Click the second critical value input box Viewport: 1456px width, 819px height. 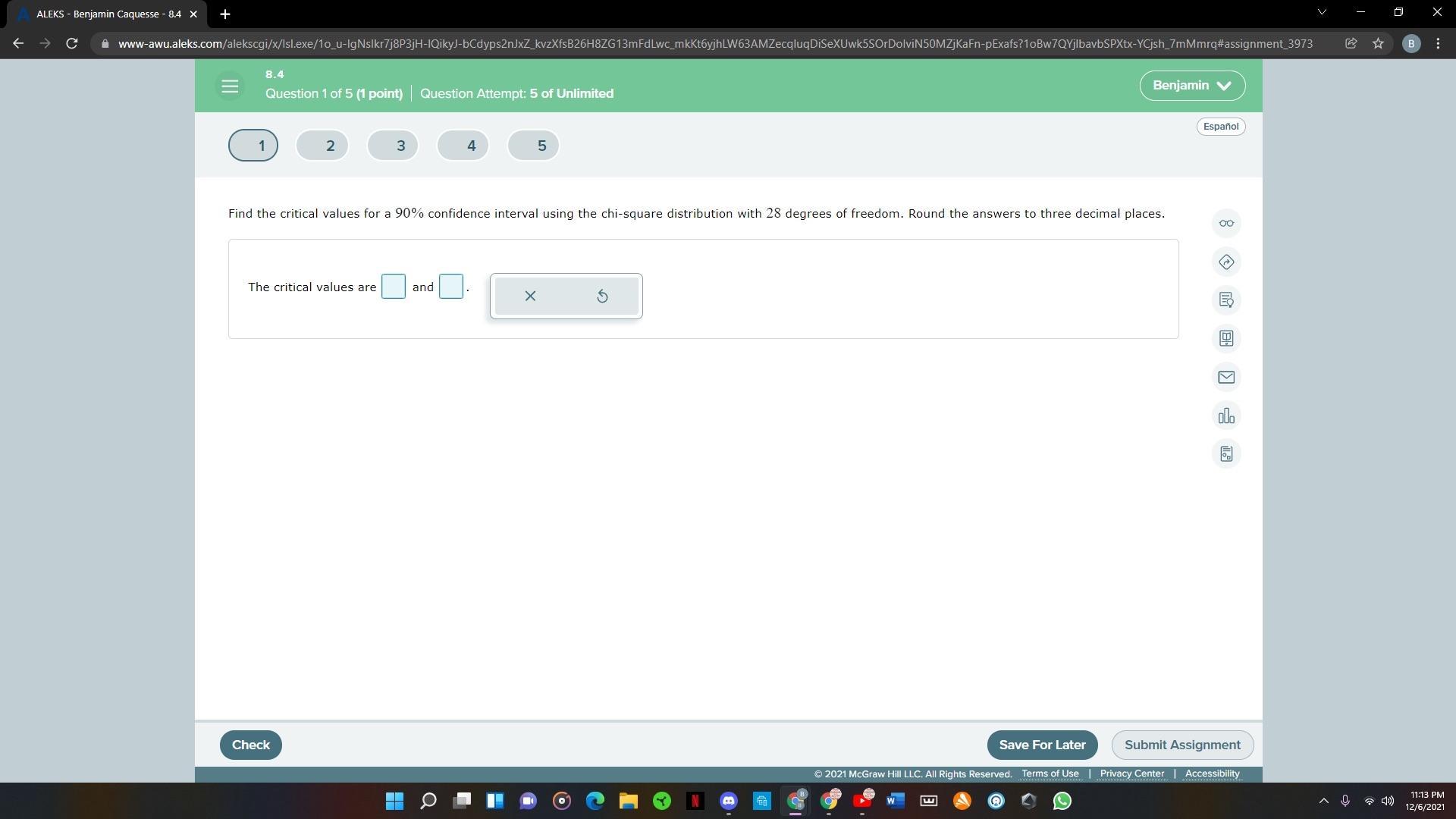click(450, 287)
